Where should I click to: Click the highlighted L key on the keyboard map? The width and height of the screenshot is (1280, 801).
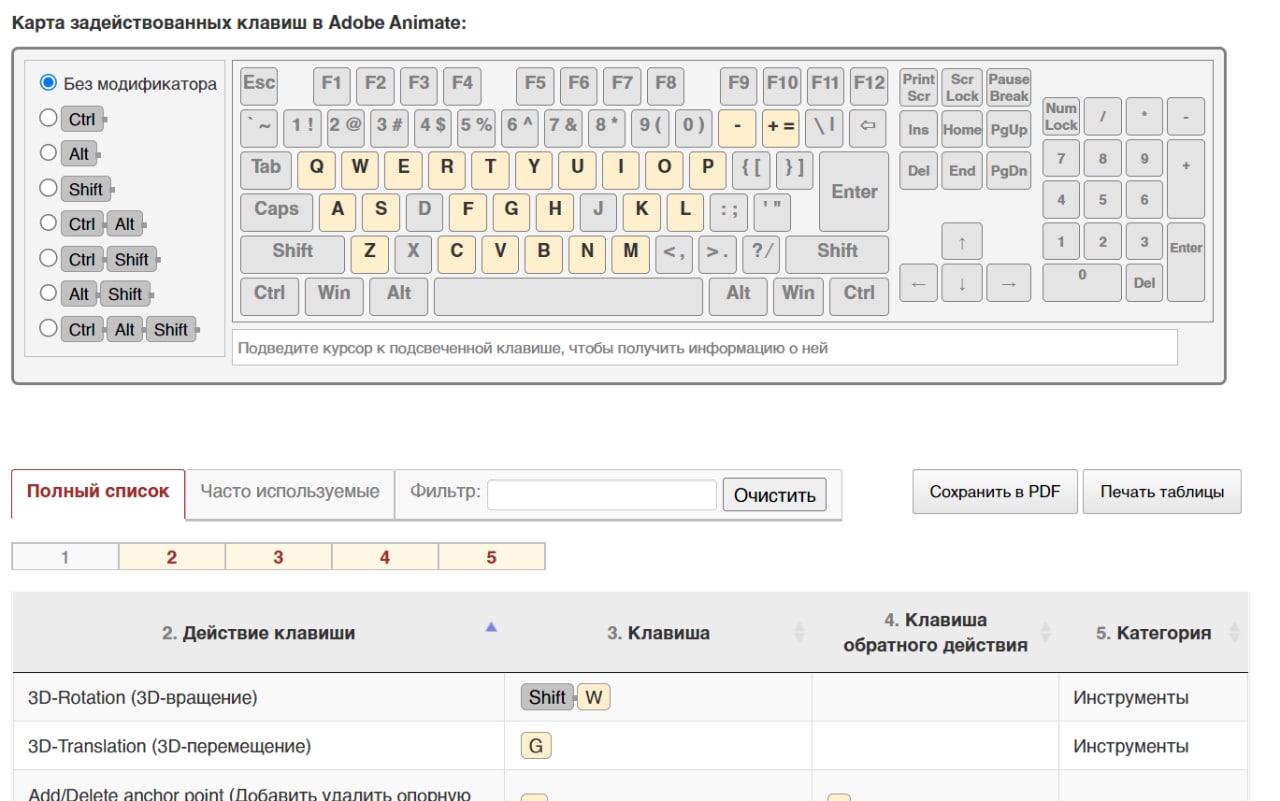click(x=685, y=211)
